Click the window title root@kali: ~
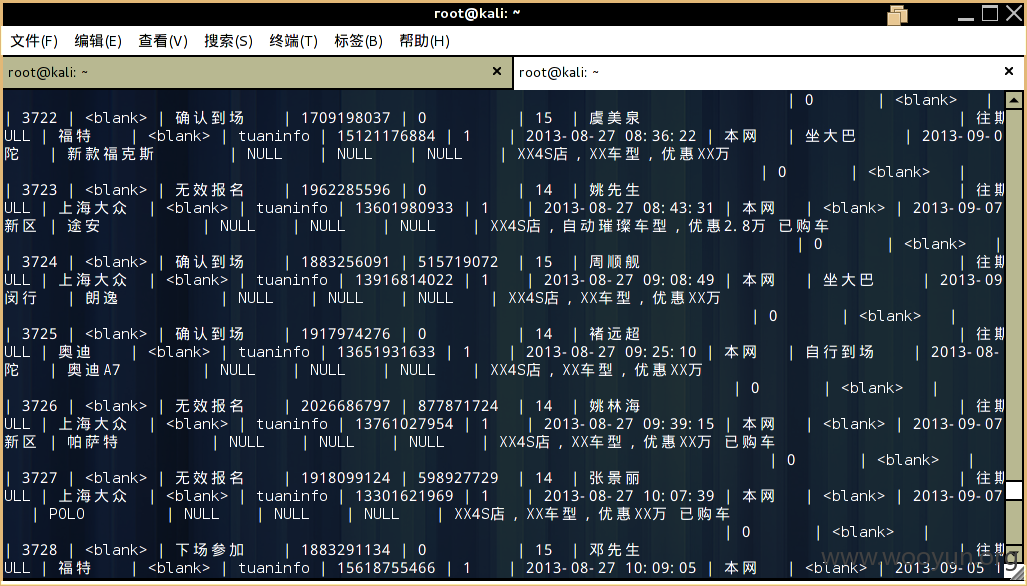Image resolution: width=1027 pixels, height=586 pixels. (477, 13)
